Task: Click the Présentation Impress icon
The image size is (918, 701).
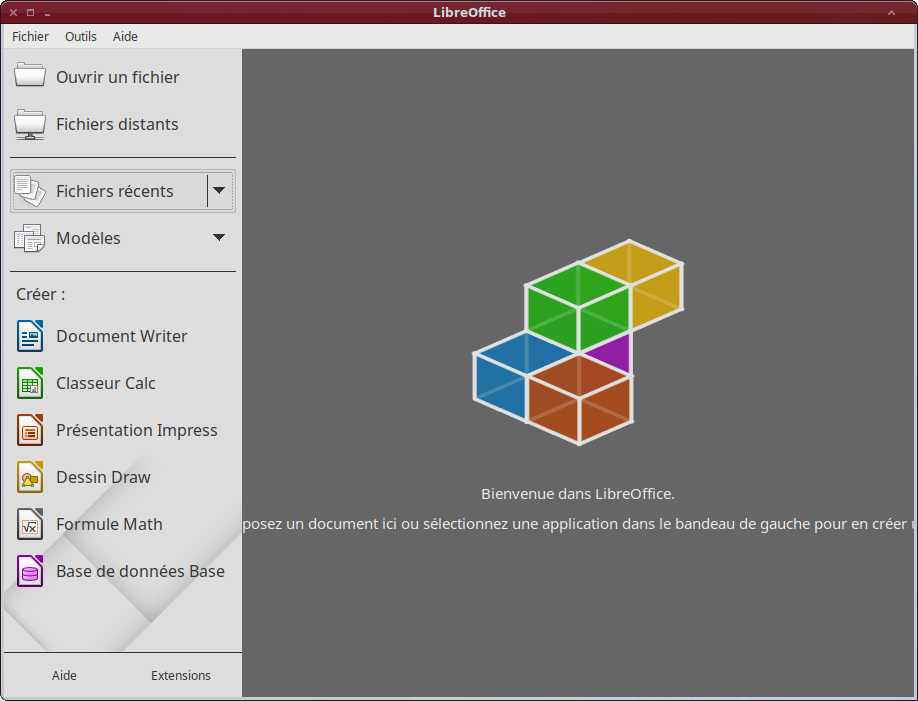Action: pos(30,430)
